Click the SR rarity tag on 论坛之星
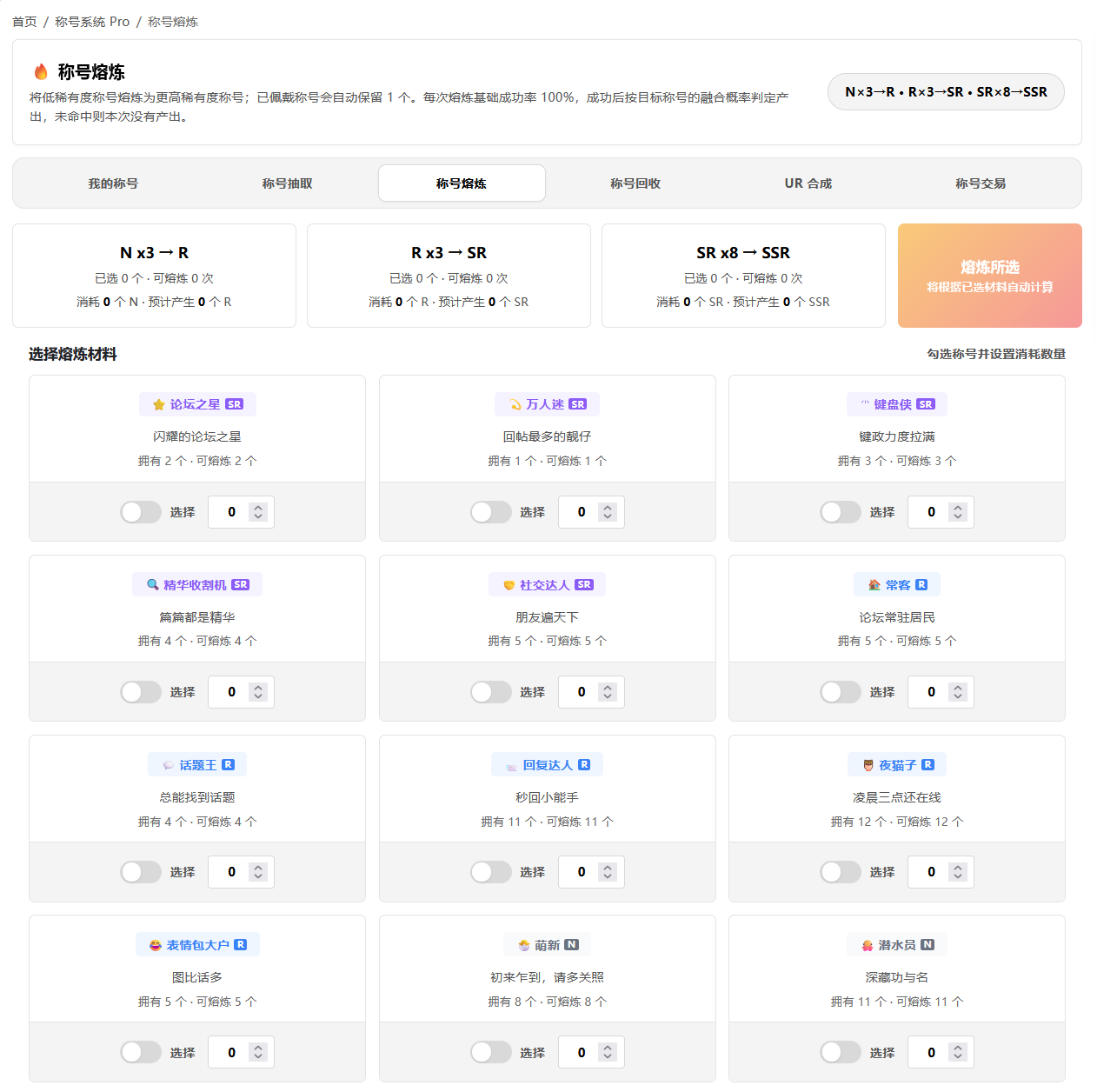 point(235,404)
